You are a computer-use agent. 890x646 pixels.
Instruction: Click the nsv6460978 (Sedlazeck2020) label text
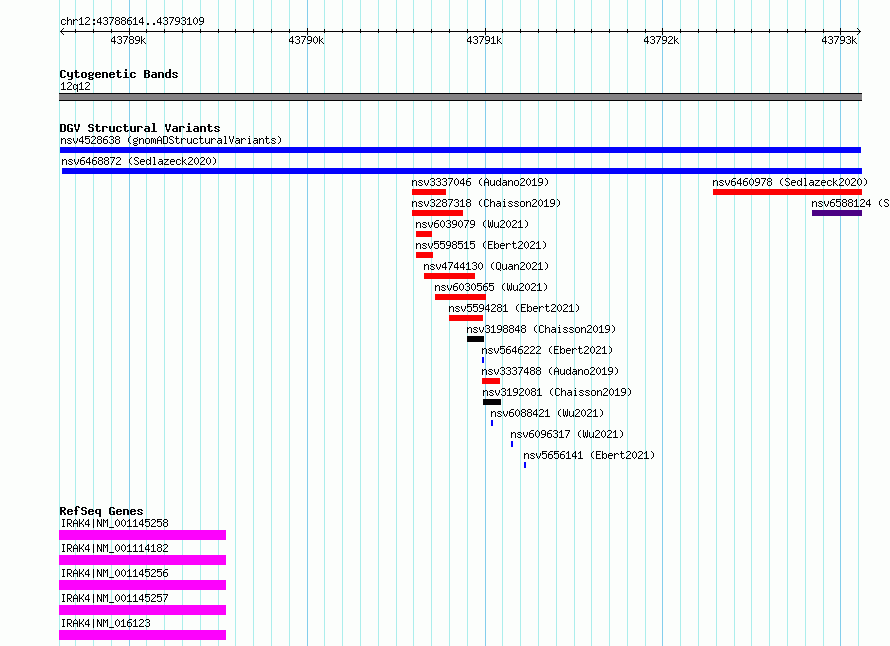(790, 182)
